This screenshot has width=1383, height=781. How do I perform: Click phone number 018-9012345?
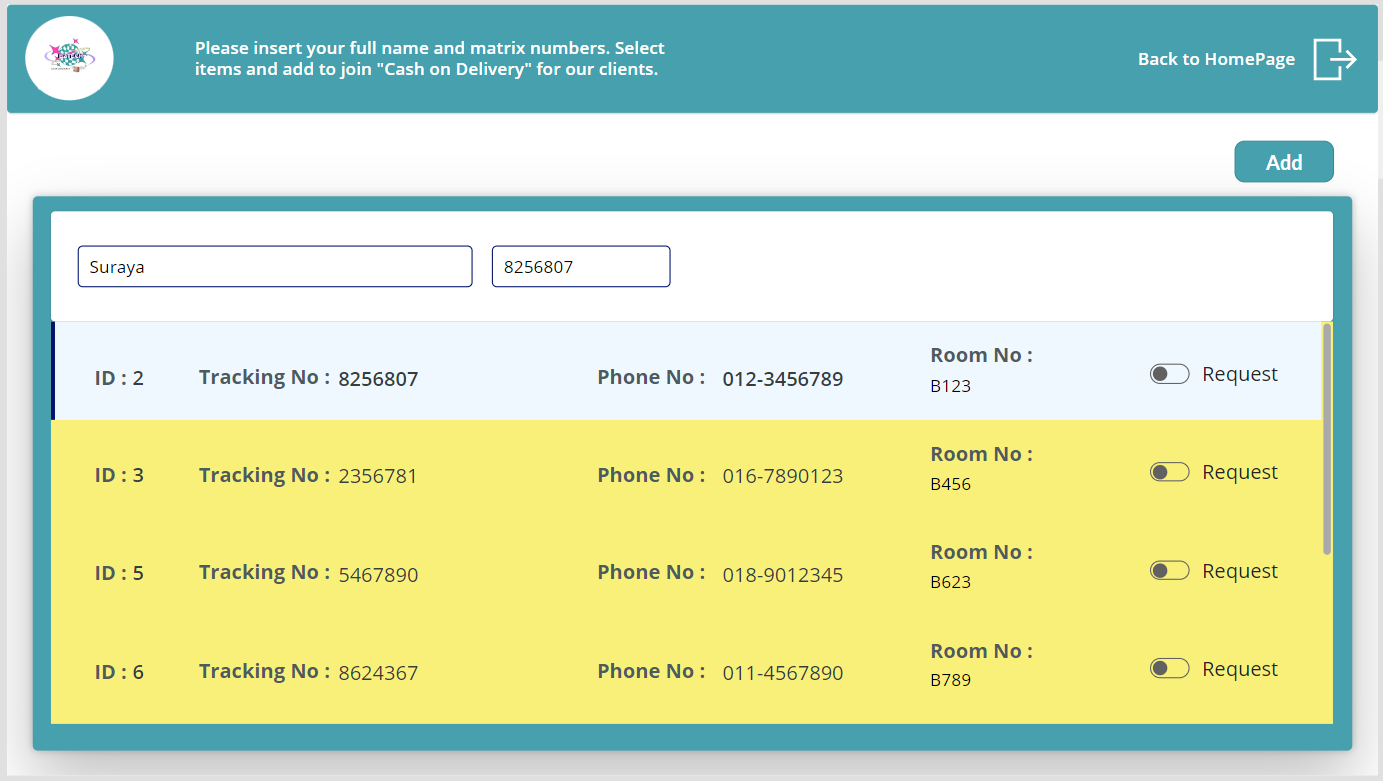(x=782, y=575)
